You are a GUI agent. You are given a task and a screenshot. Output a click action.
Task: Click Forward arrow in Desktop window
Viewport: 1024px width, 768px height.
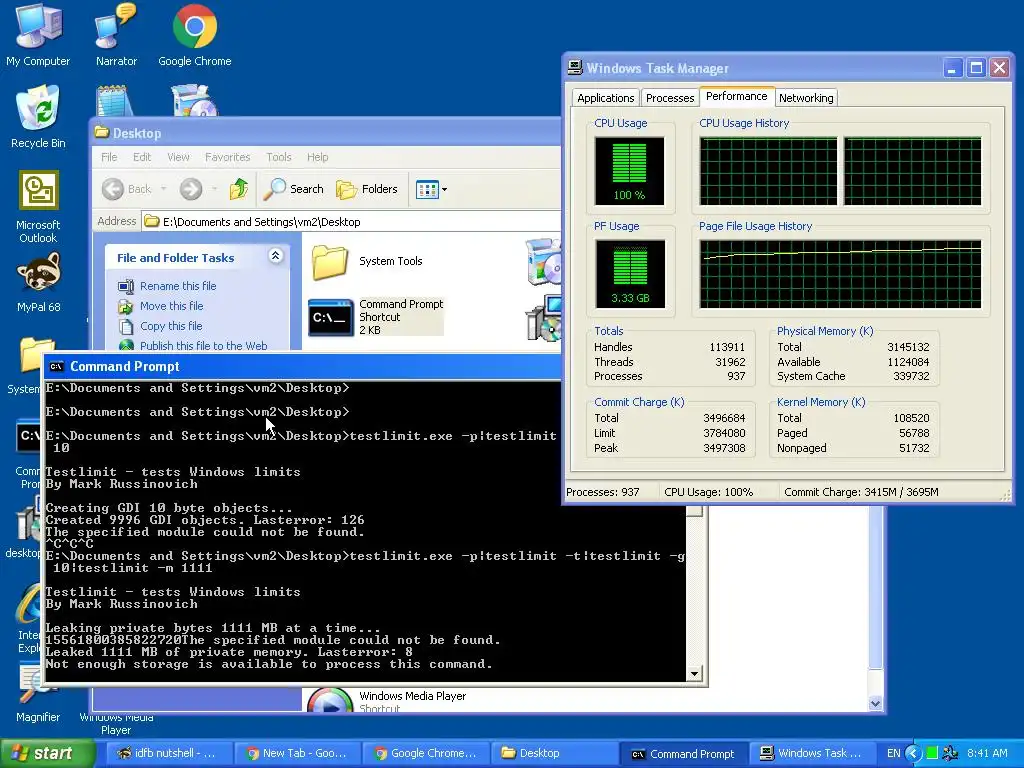(x=191, y=189)
